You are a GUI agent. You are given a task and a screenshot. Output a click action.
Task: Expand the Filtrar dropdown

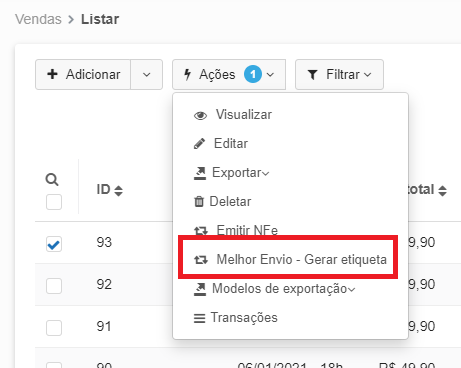[x=339, y=74]
